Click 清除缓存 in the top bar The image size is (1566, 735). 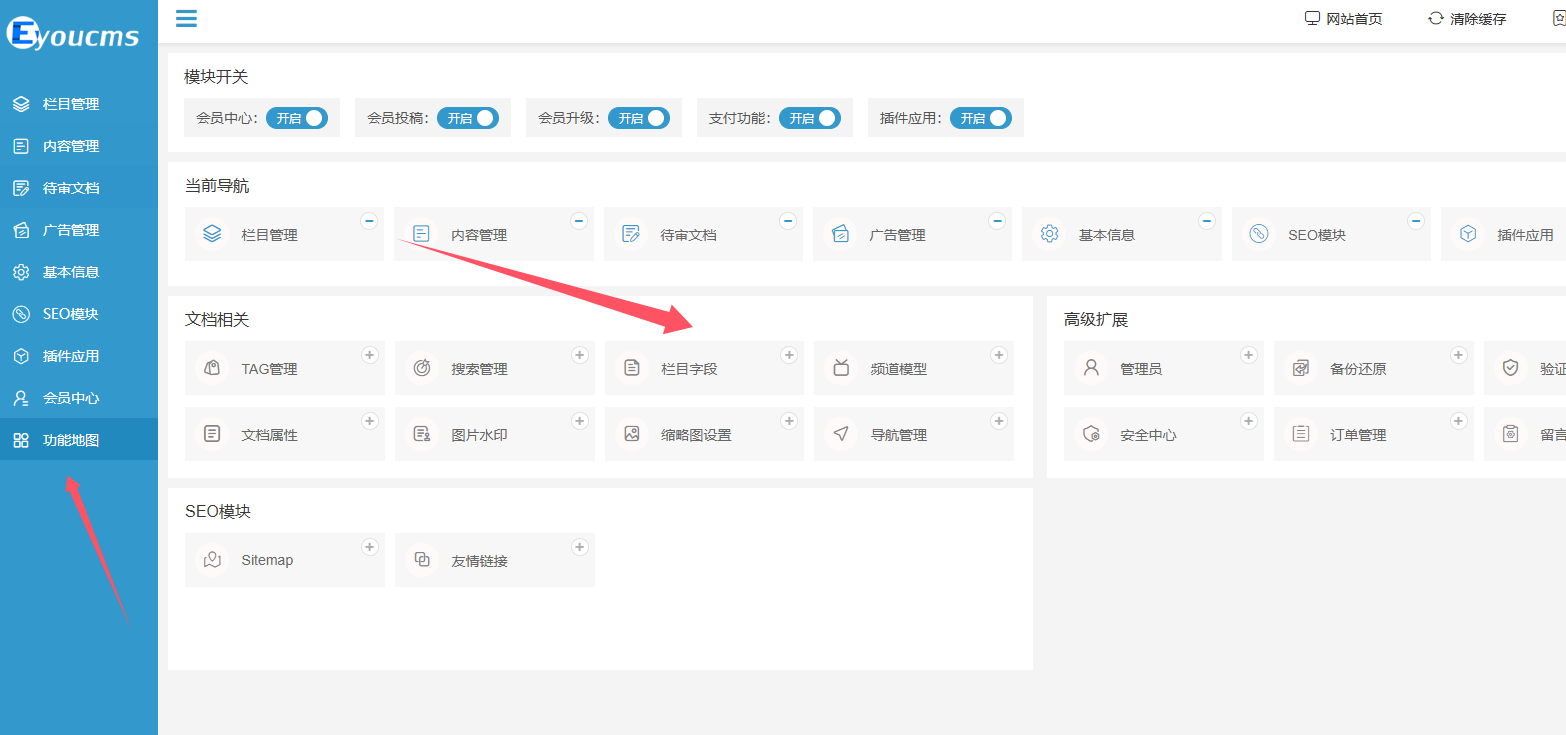coord(1467,19)
